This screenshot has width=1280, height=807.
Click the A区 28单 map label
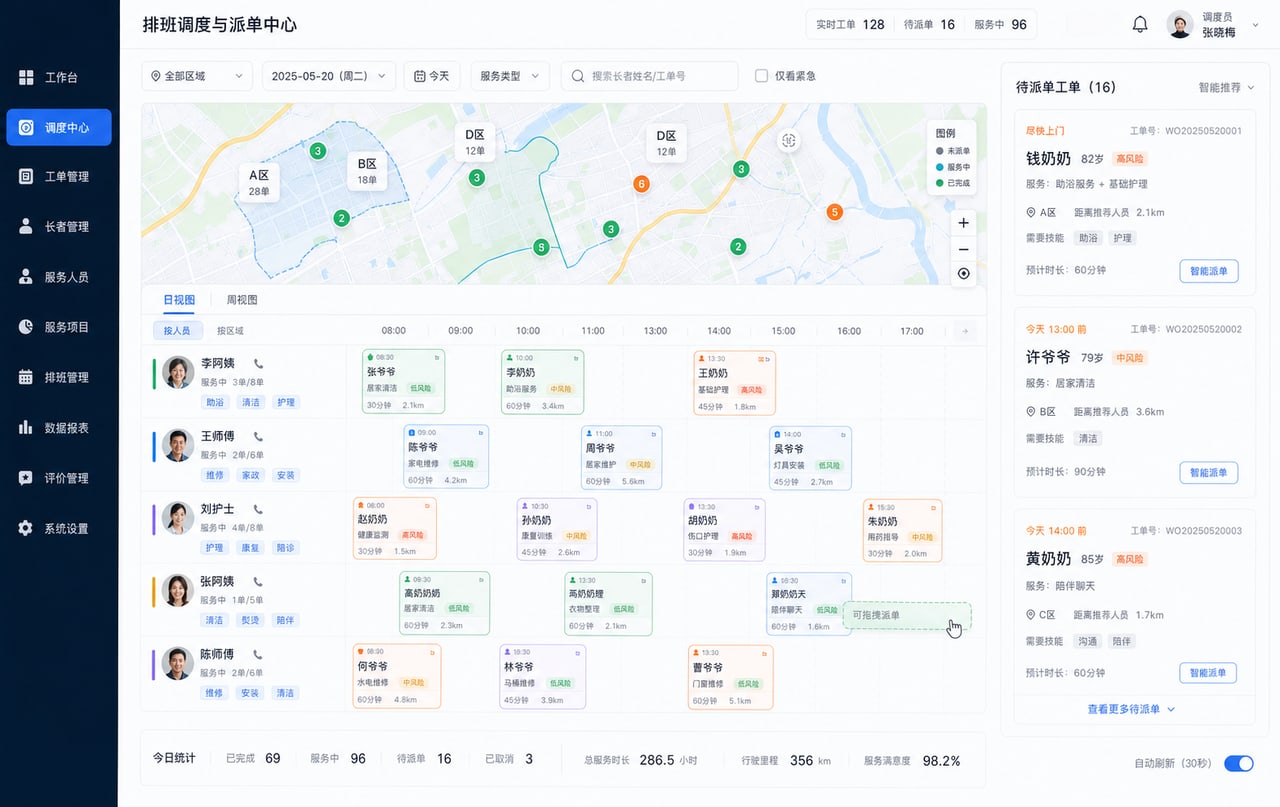pos(259,182)
